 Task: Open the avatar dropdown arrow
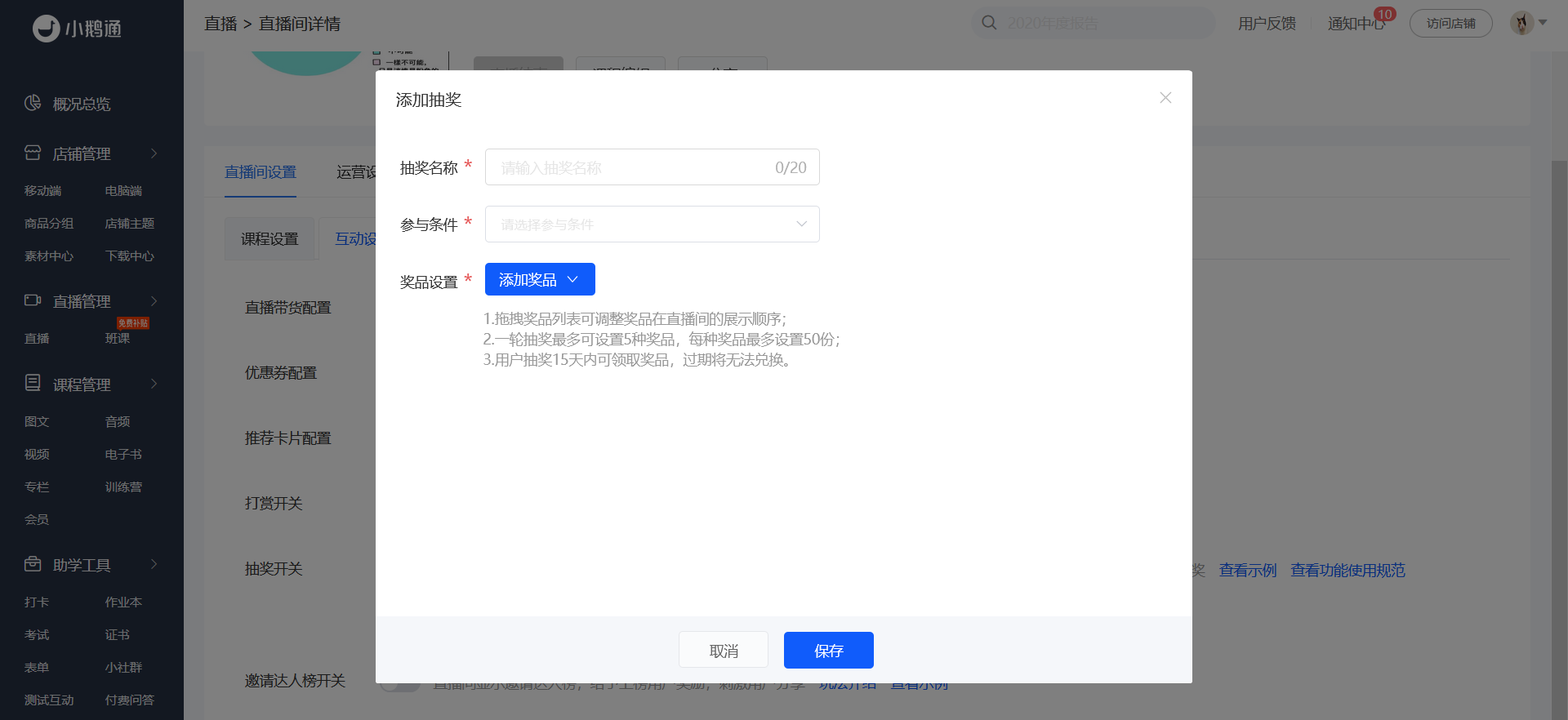[x=1543, y=23]
